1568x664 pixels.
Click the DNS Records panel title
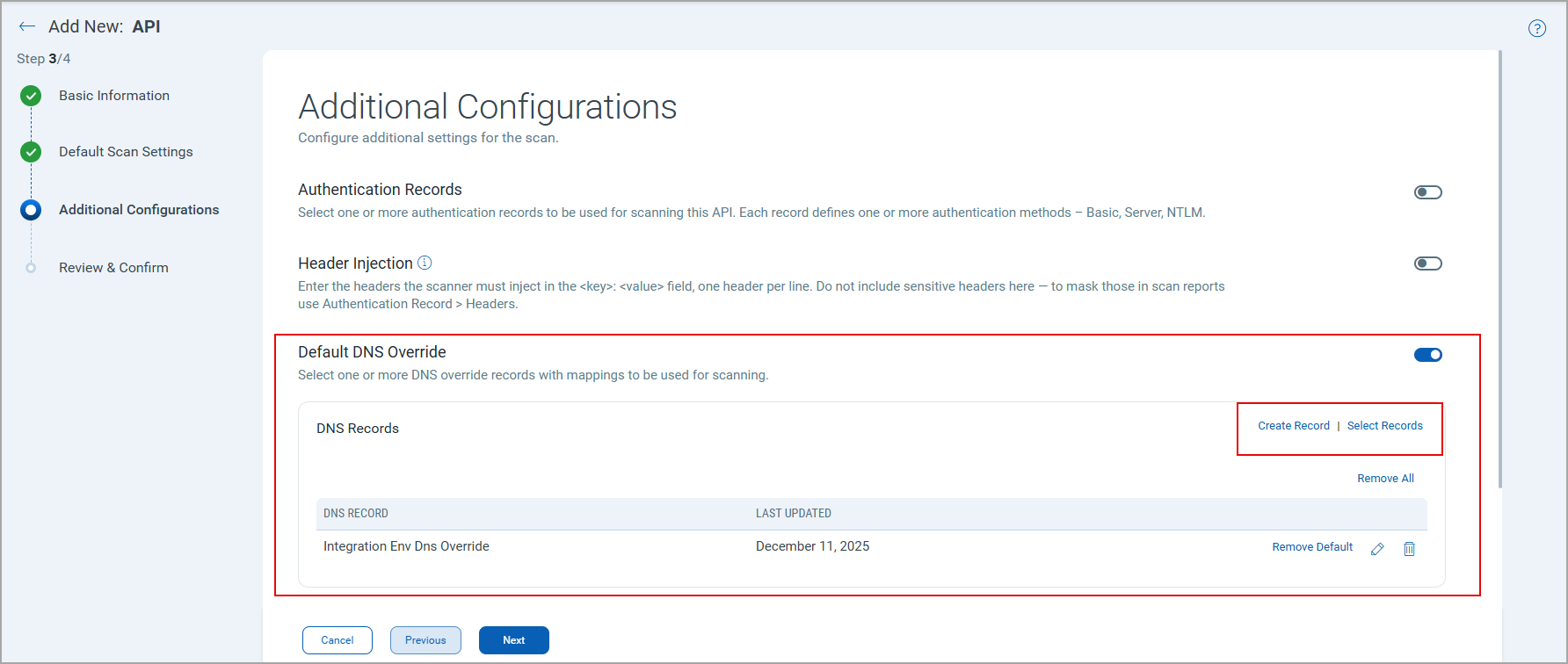point(358,429)
